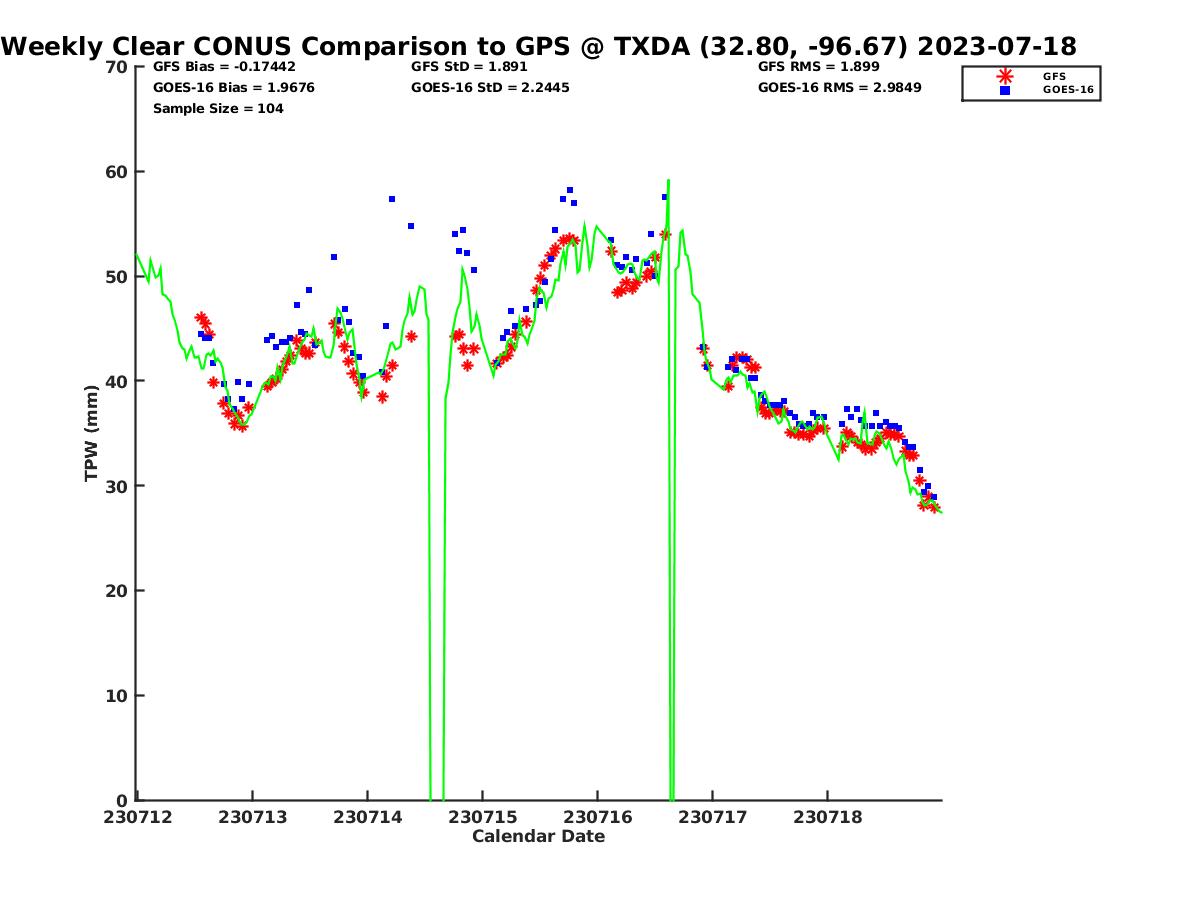Image resolution: width=1200 pixels, height=900 pixels.
Task: Click the red GFS asterisk legend marker
Action: click(x=1005, y=76)
